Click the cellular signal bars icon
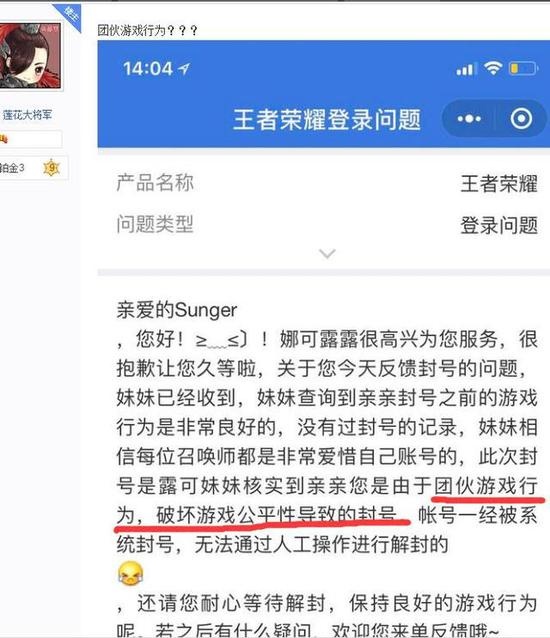 point(467,70)
